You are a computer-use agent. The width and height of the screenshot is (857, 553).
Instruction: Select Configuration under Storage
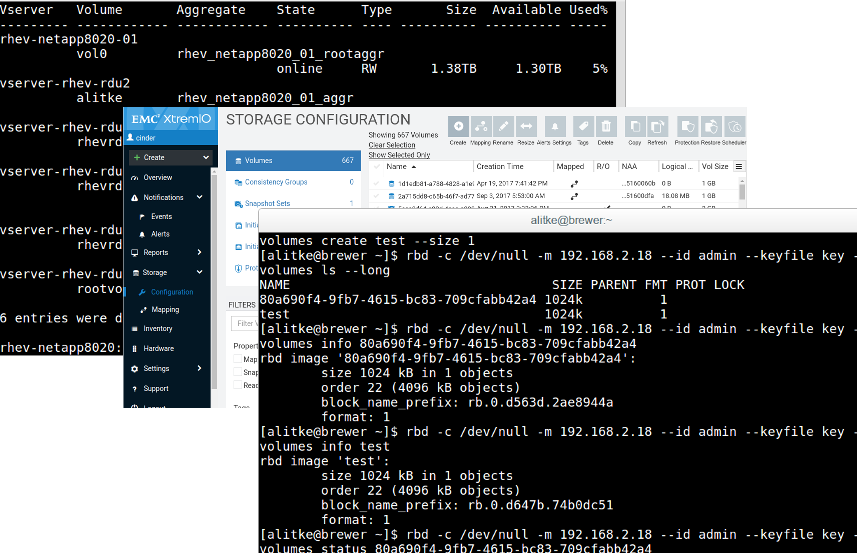coord(172,292)
